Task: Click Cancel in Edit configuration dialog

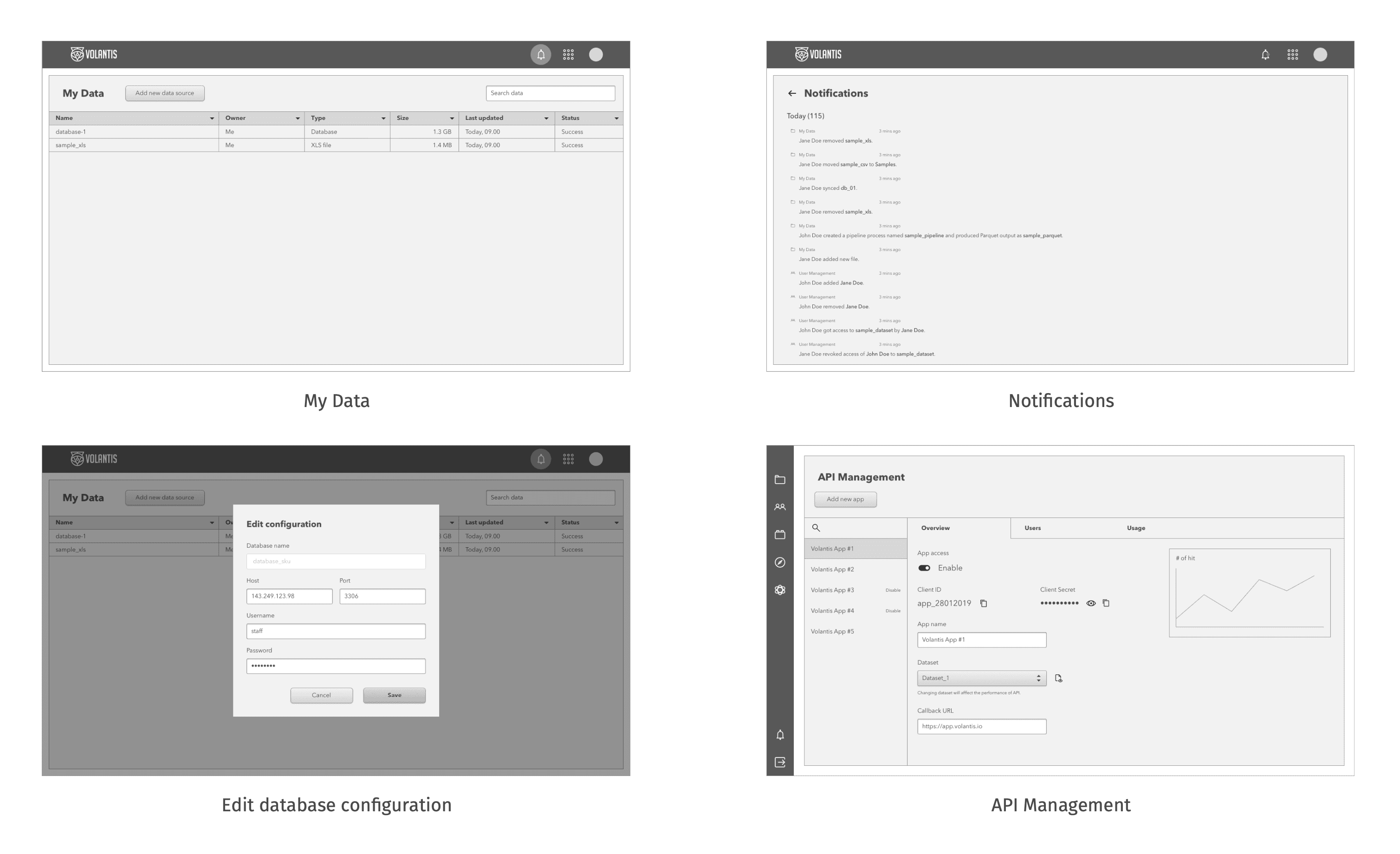Action: pos(321,695)
